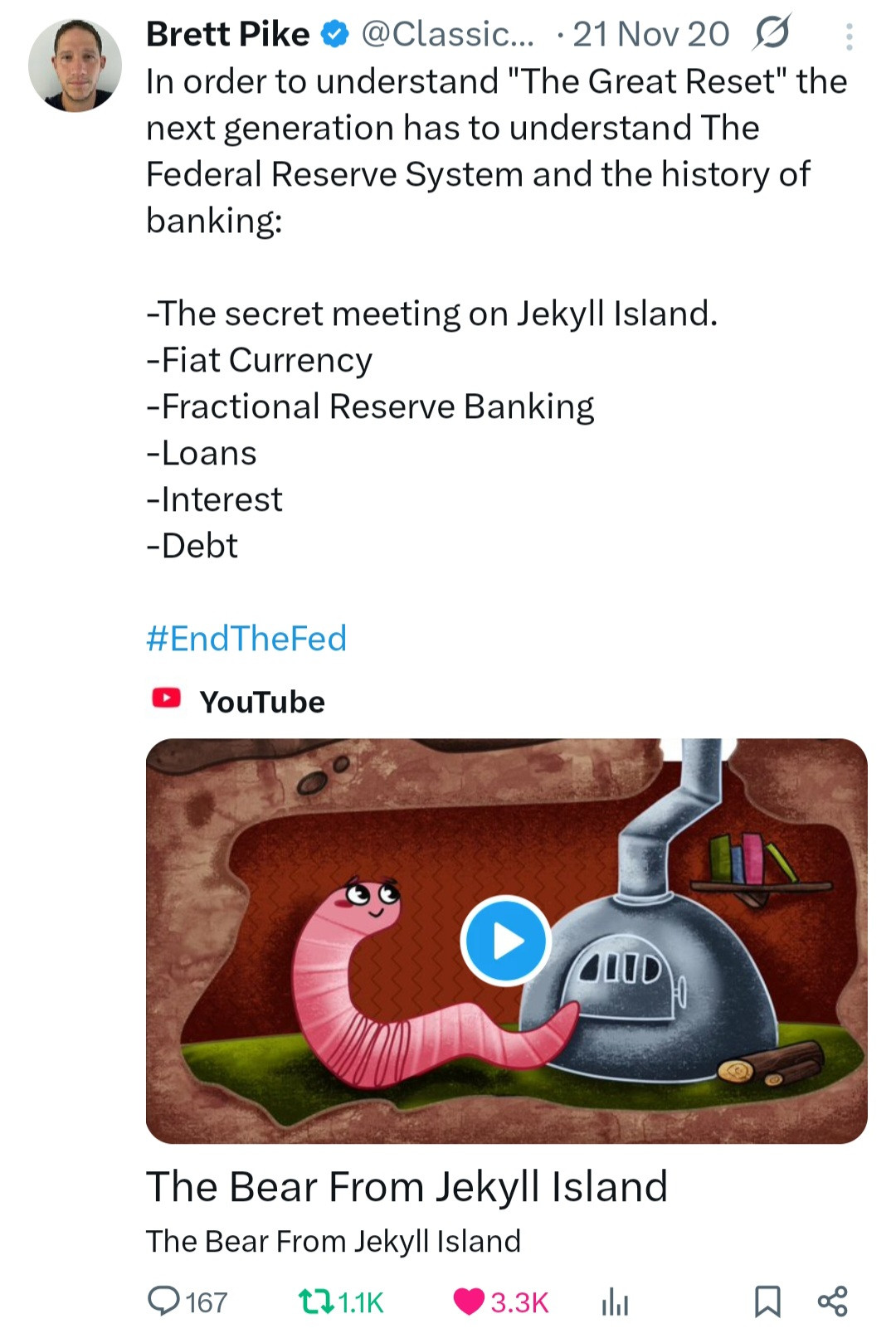Share the tweet via share icon
Image resolution: width=896 pixels, height=1338 pixels.
(832, 1302)
